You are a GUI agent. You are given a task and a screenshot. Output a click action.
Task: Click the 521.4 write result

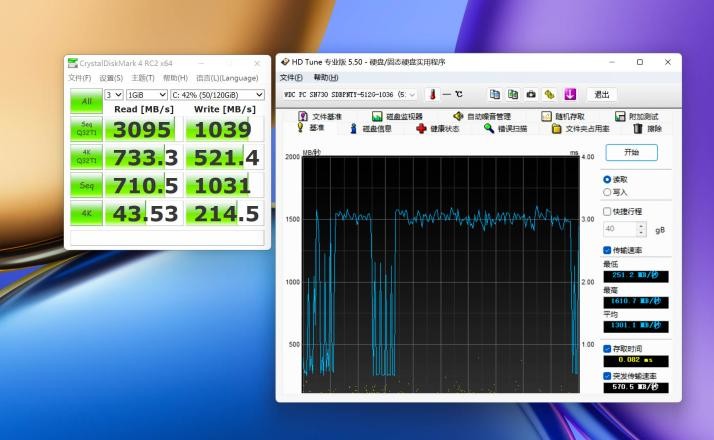pyautogui.click(x=224, y=158)
